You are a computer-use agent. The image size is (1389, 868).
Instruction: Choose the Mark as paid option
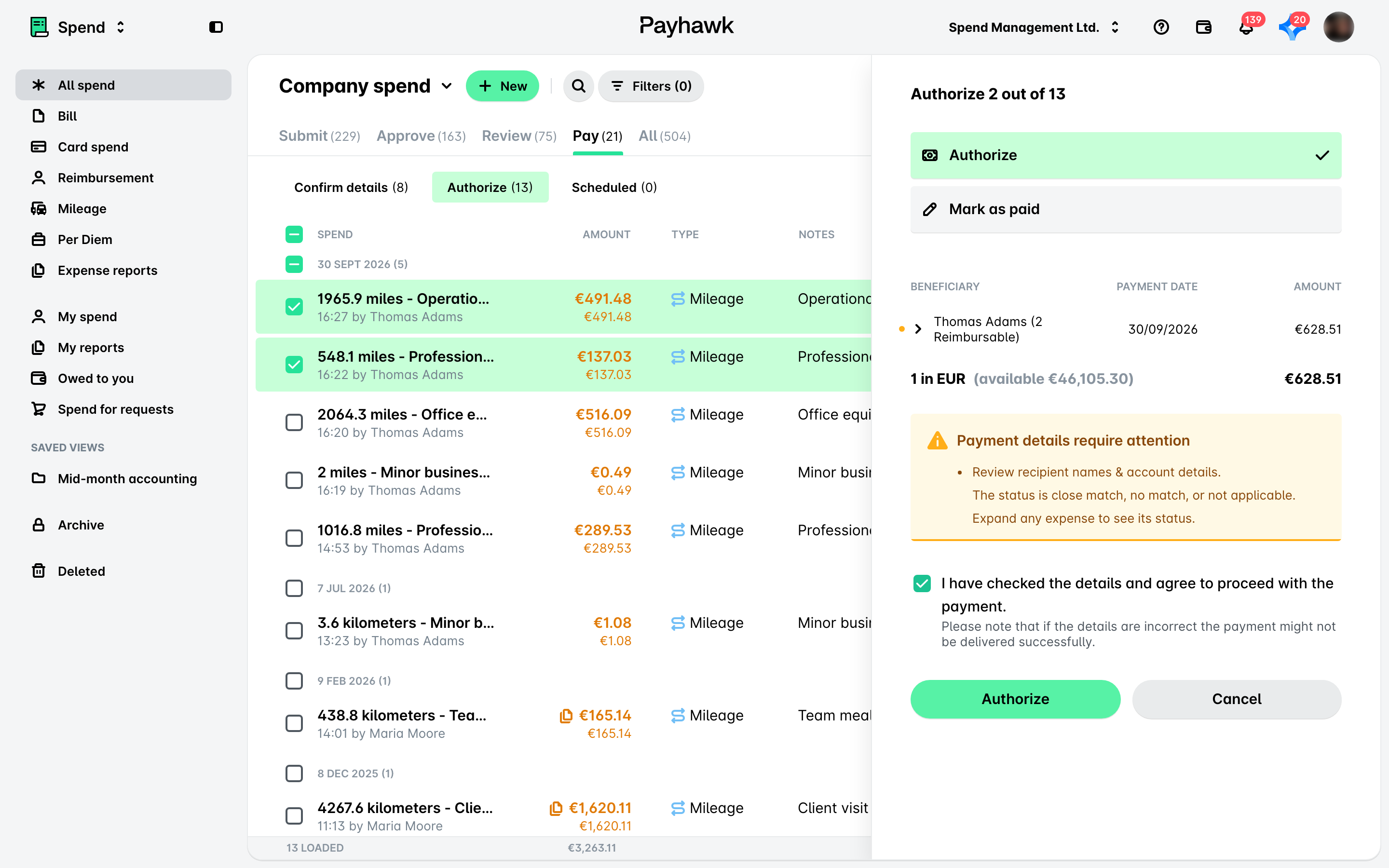[1126, 209]
